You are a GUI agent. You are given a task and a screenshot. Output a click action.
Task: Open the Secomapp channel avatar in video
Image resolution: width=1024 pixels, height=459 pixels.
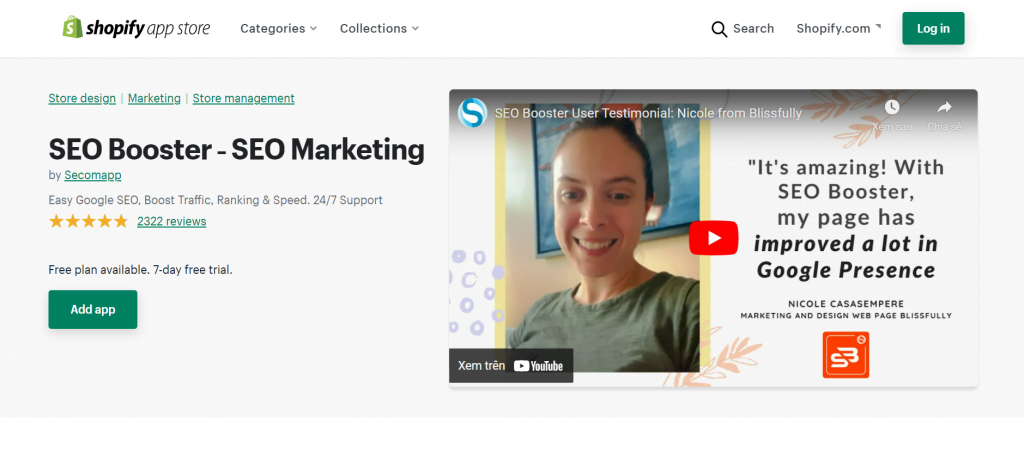click(x=472, y=113)
